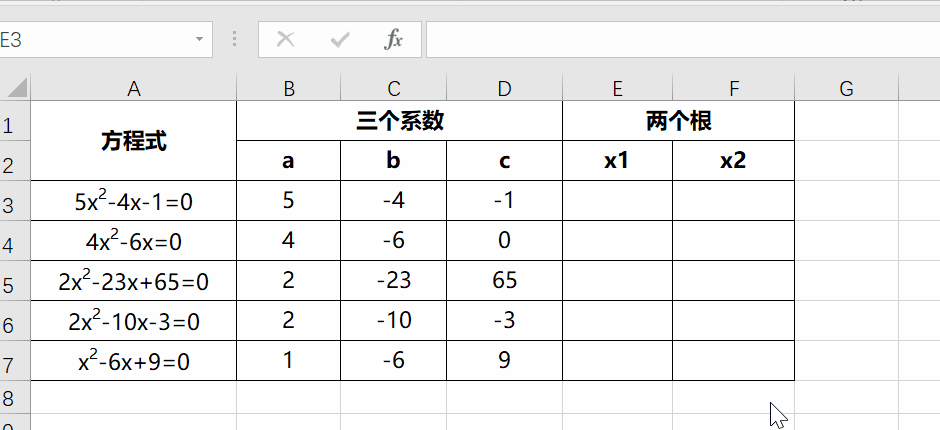Click the 方程式 merged header cell
The width and height of the screenshot is (940, 430).
point(134,141)
